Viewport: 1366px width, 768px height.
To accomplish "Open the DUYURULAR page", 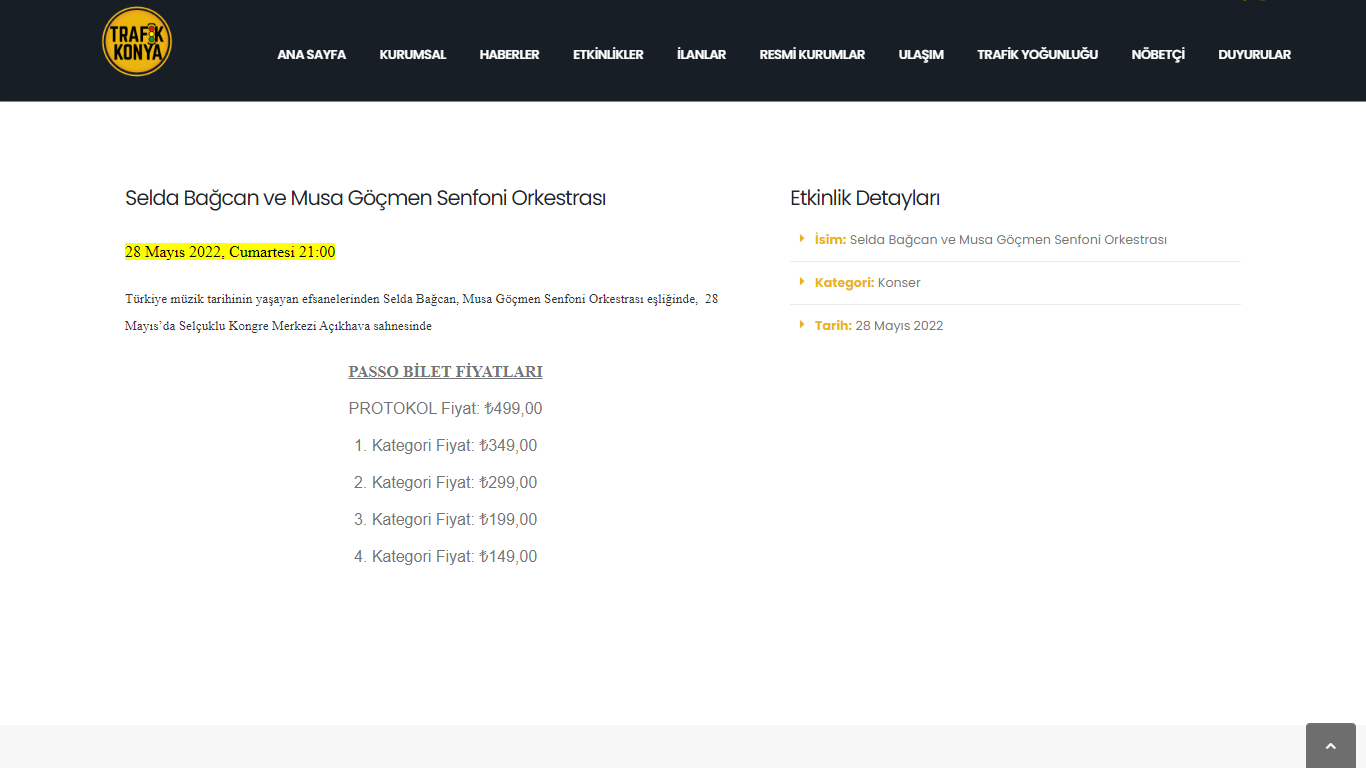I will click(1254, 55).
